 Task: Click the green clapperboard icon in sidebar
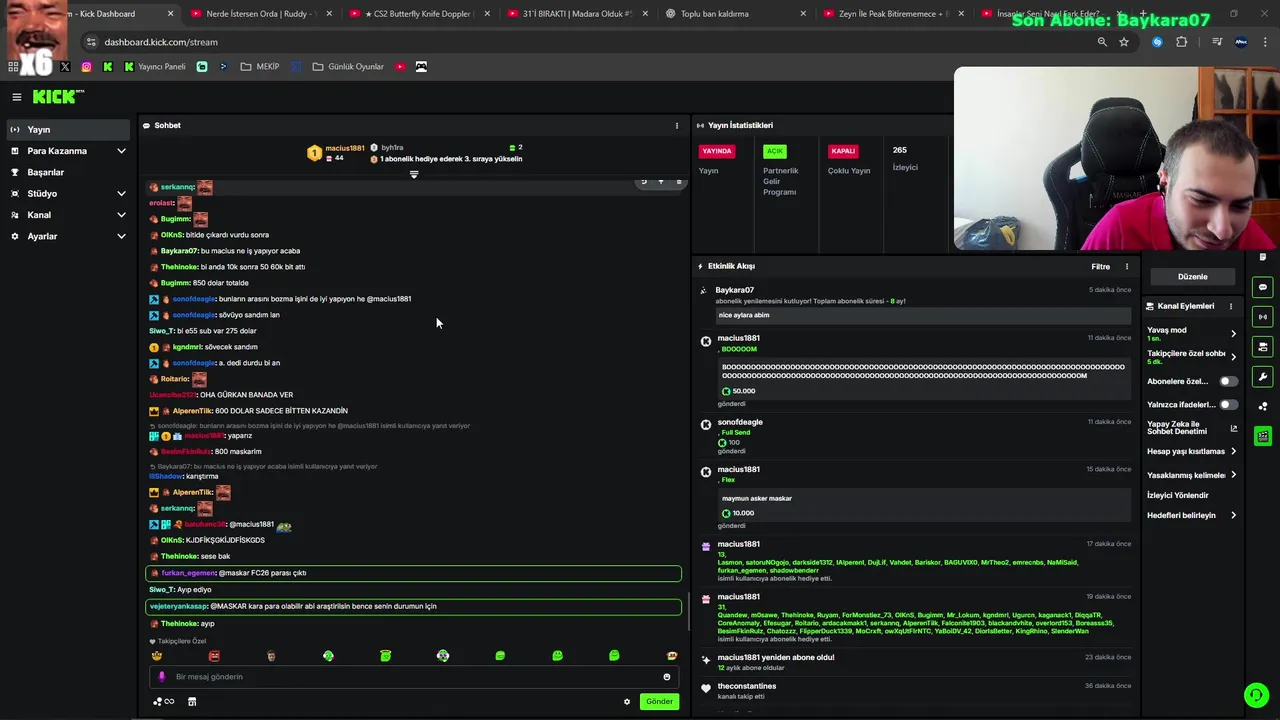click(x=1263, y=436)
